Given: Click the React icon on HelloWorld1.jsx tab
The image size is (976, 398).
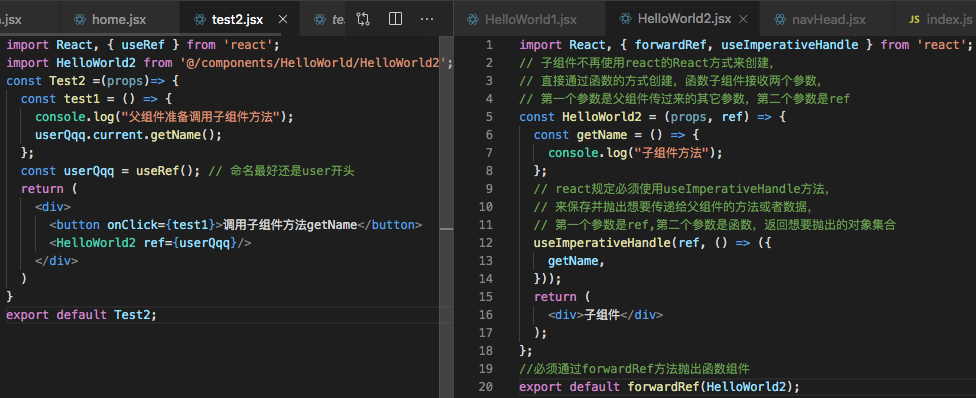Looking at the screenshot, I should [472, 19].
